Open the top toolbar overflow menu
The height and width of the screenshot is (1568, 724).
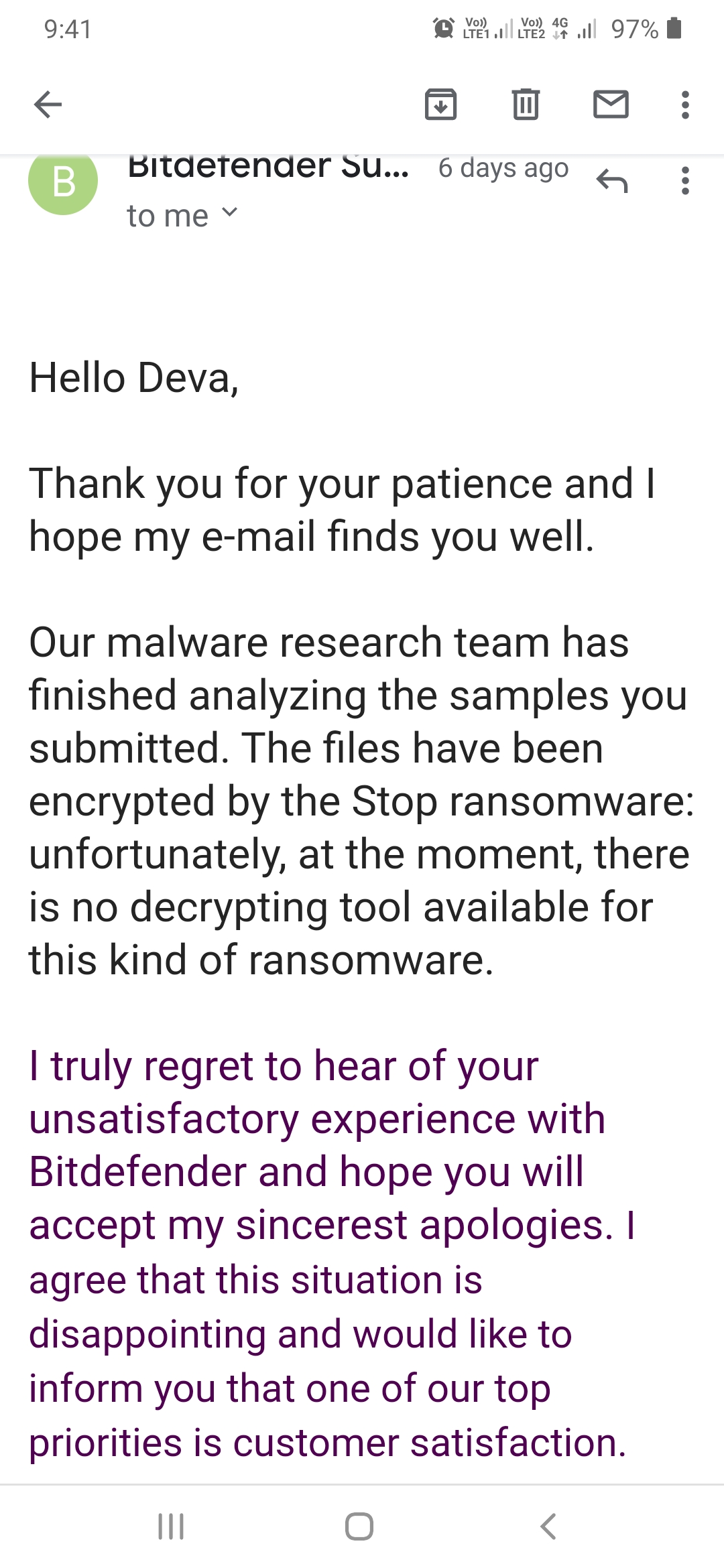684,105
